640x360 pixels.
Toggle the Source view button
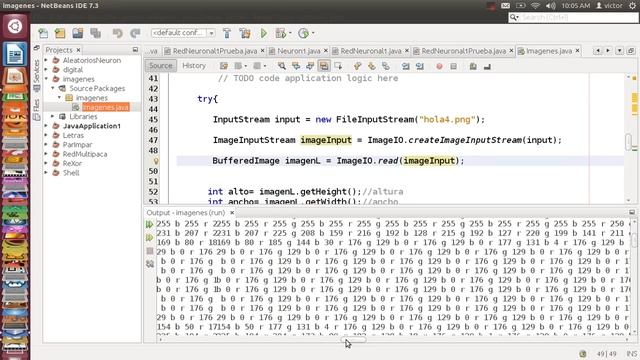pos(160,66)
